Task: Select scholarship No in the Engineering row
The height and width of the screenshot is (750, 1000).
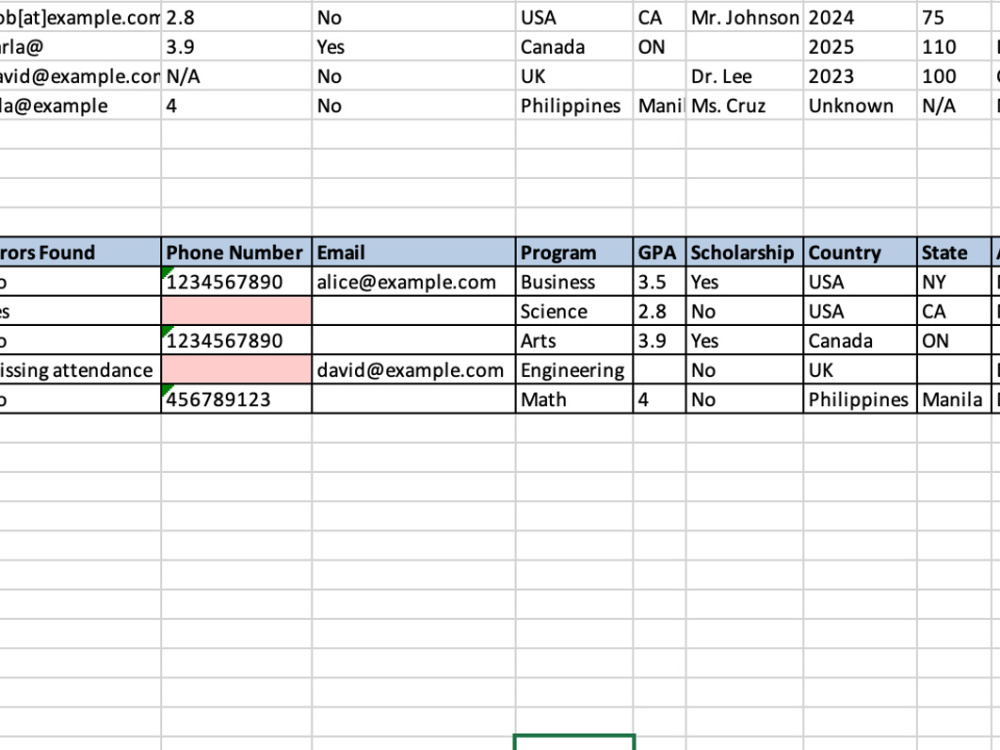Action: (x=744, y=369)
